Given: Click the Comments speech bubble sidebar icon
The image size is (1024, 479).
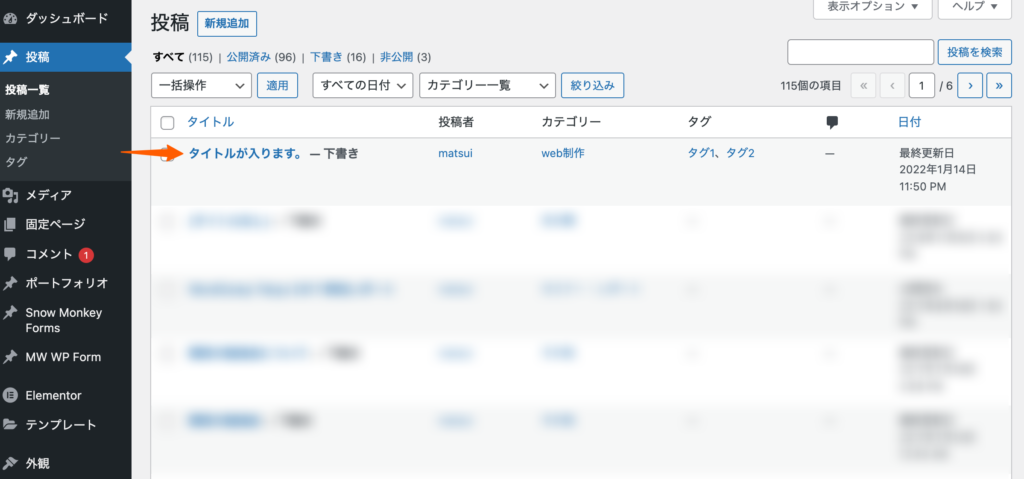Looking at the screenshot, I should 11,254.
